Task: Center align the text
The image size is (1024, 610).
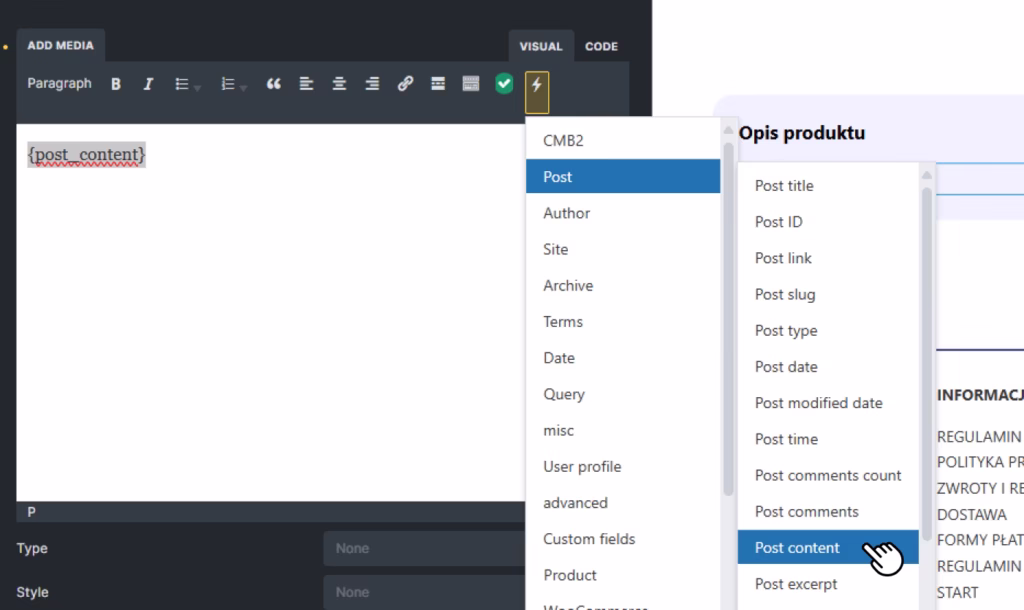Action: (x=339, y=85)
